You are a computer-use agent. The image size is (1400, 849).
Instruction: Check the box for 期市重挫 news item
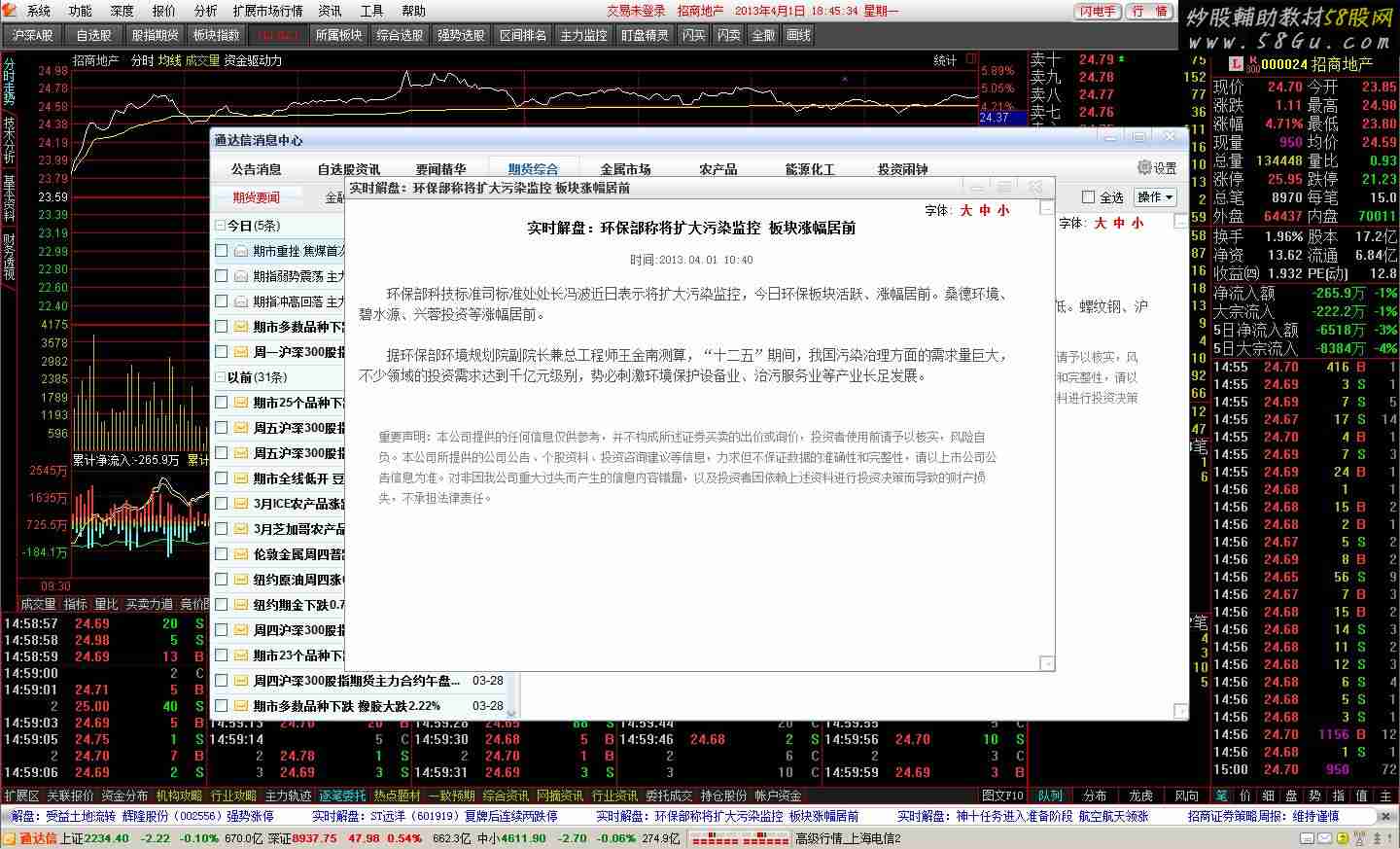click(222, 251)
